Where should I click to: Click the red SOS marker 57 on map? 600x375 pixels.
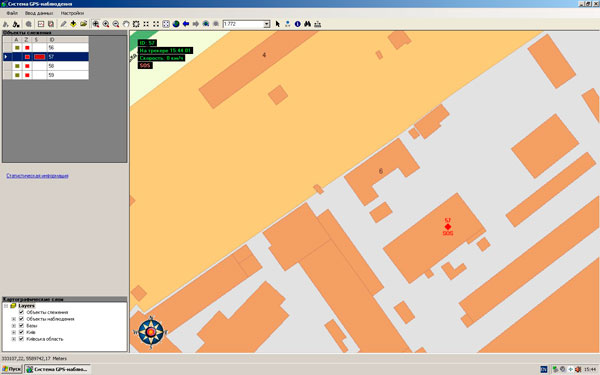[x=448, y=227]
